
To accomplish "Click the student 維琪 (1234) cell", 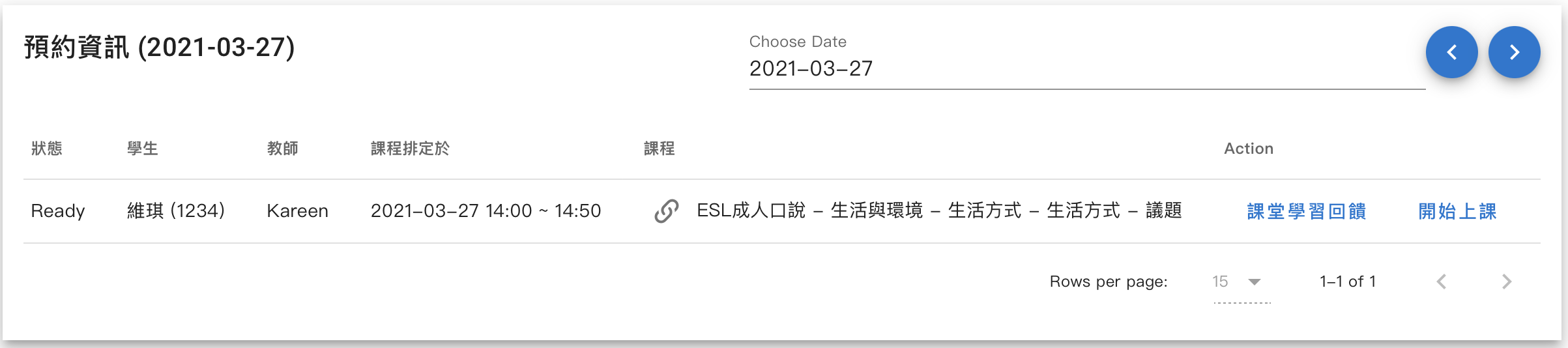I will (x=176, y=210).
